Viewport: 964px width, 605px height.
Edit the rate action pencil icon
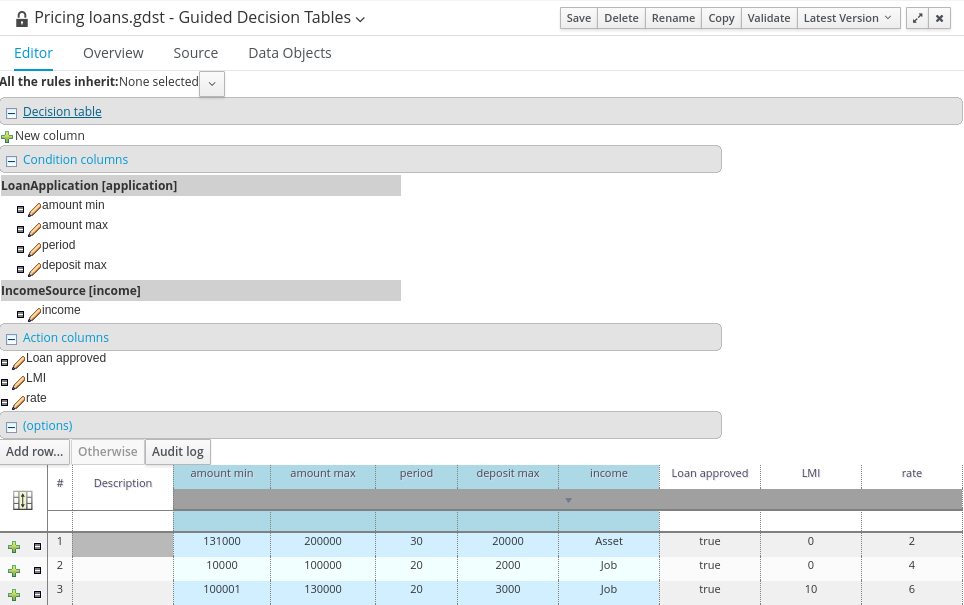[18, 403]
